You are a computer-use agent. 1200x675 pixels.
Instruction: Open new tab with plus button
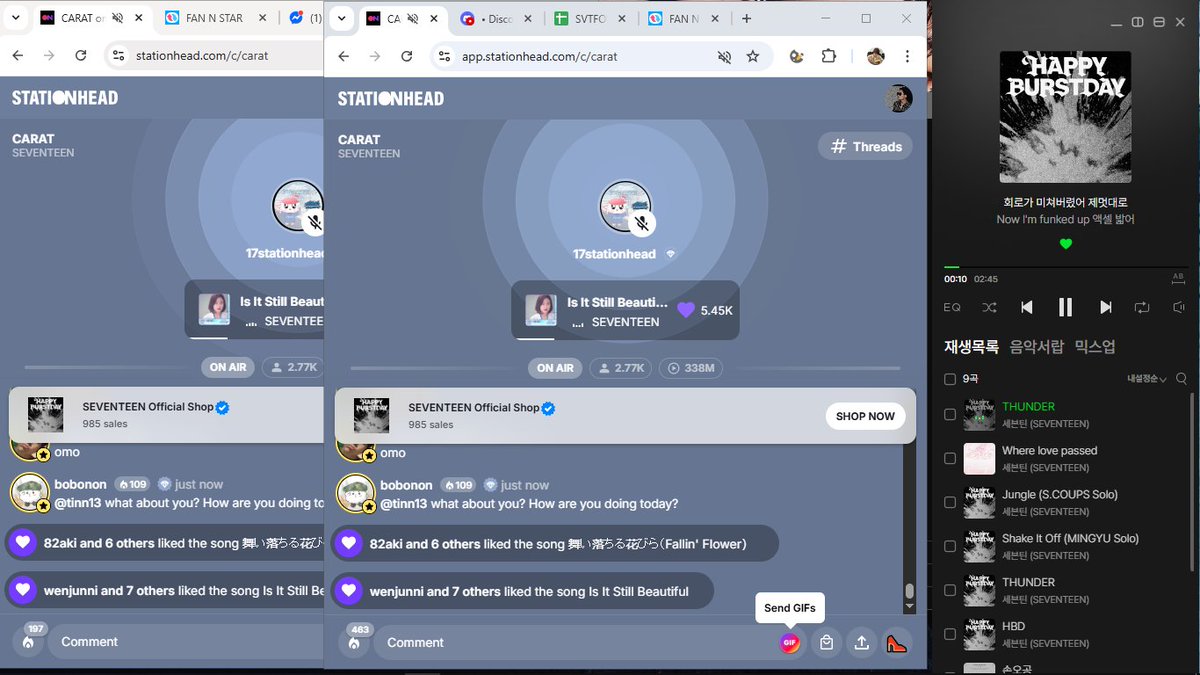[747, 18]
